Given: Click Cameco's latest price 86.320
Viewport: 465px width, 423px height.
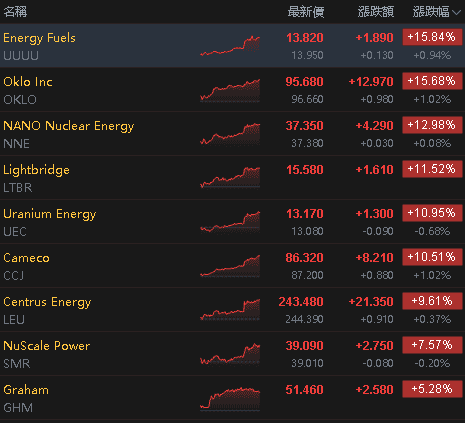Looking at the screenshot, I should tap(304, 258).
